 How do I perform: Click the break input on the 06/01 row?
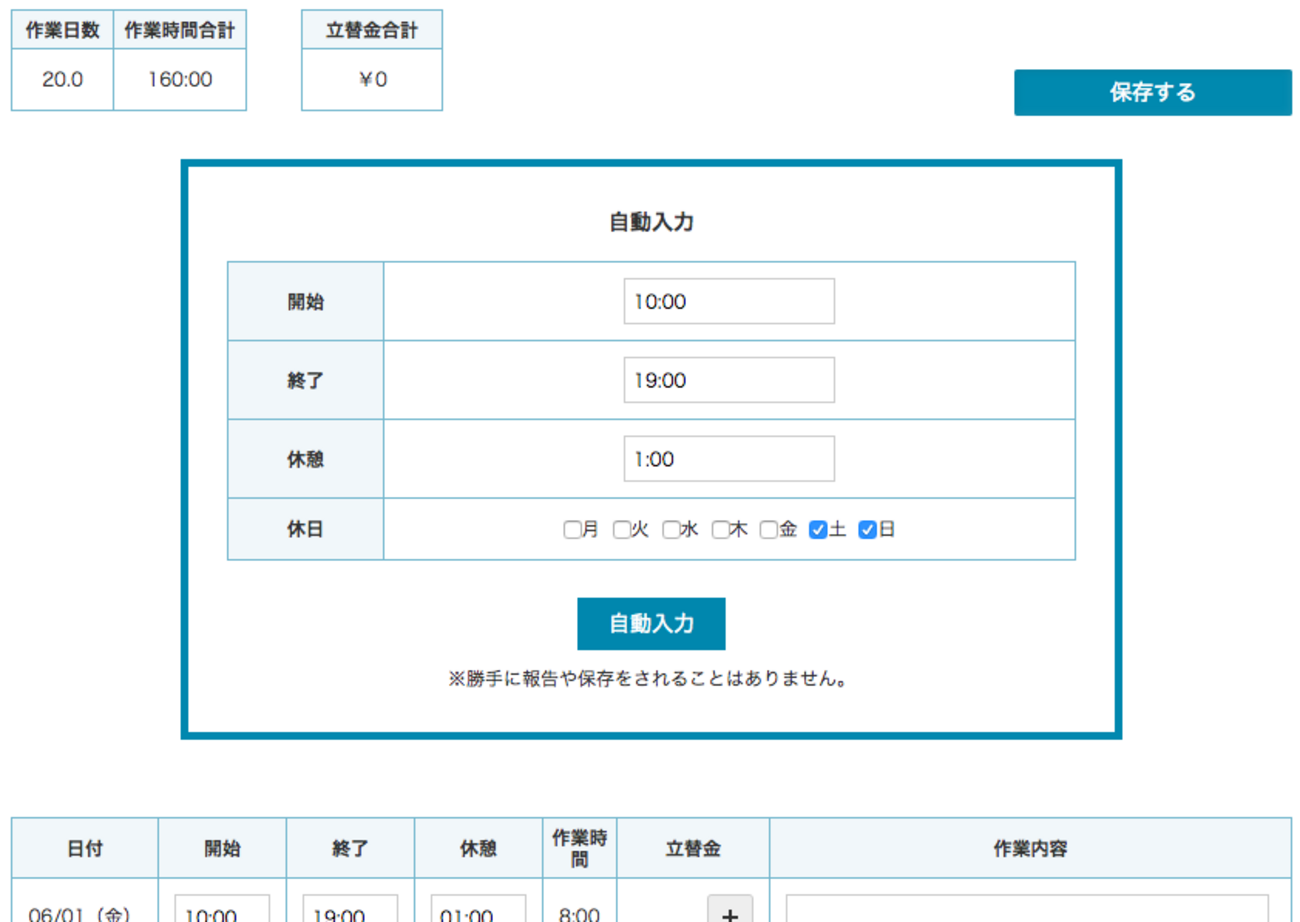click(476, 912)
